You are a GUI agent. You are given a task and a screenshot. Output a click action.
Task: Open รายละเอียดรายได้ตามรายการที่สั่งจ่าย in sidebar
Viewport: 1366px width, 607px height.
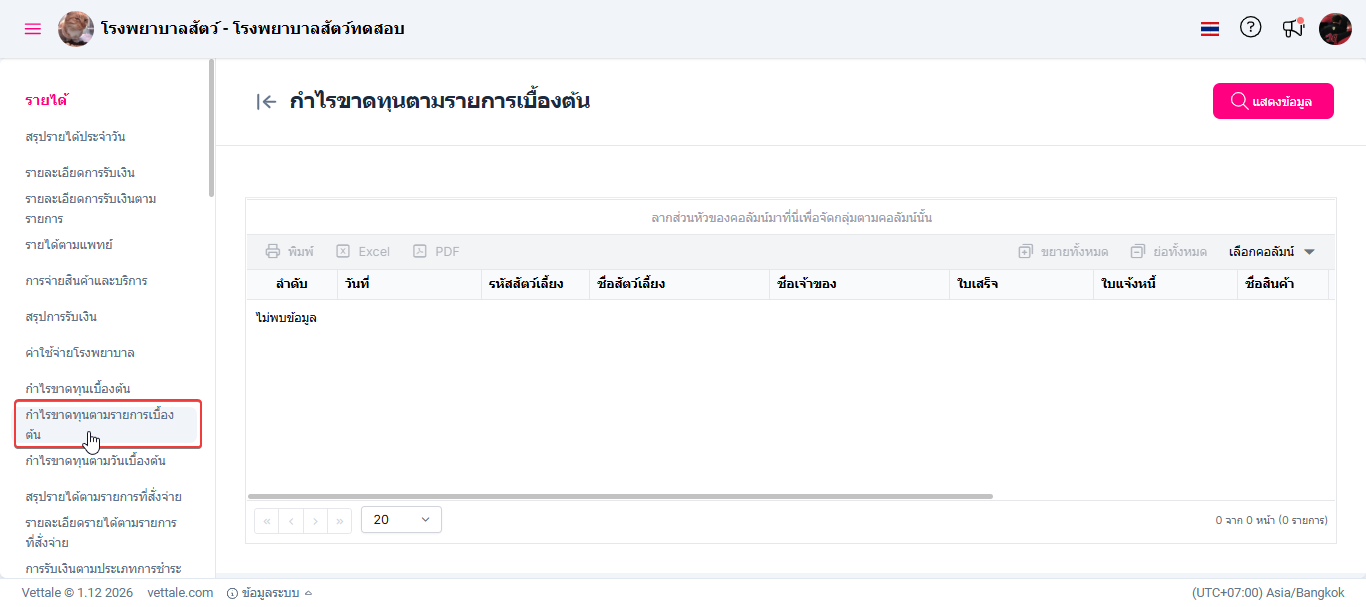click(x=101, y=533)
